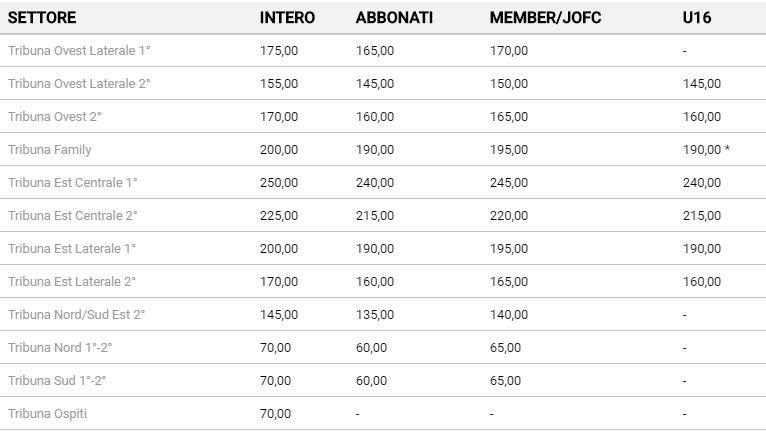The width and height of the screenshot is (766, 440).
Task: Select the Tribuna Ospiti sector name
Action: pyautogui.click(x=47, y=414)
